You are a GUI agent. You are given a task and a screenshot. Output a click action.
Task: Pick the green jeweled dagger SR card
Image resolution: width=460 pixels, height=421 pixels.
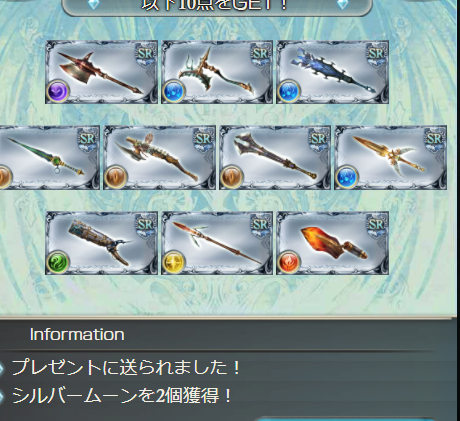(49, 157)
